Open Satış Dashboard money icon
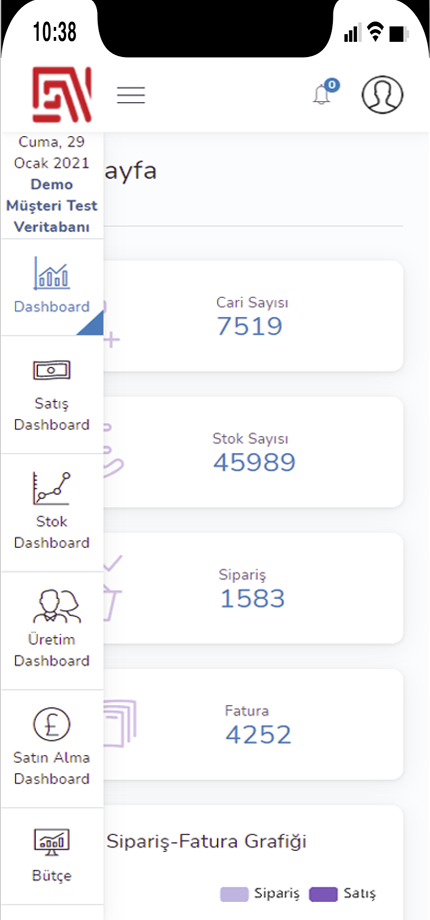Image resolution: width=430 pixels, height=920 pixels. pyautogui.click(x=52, y=370)
